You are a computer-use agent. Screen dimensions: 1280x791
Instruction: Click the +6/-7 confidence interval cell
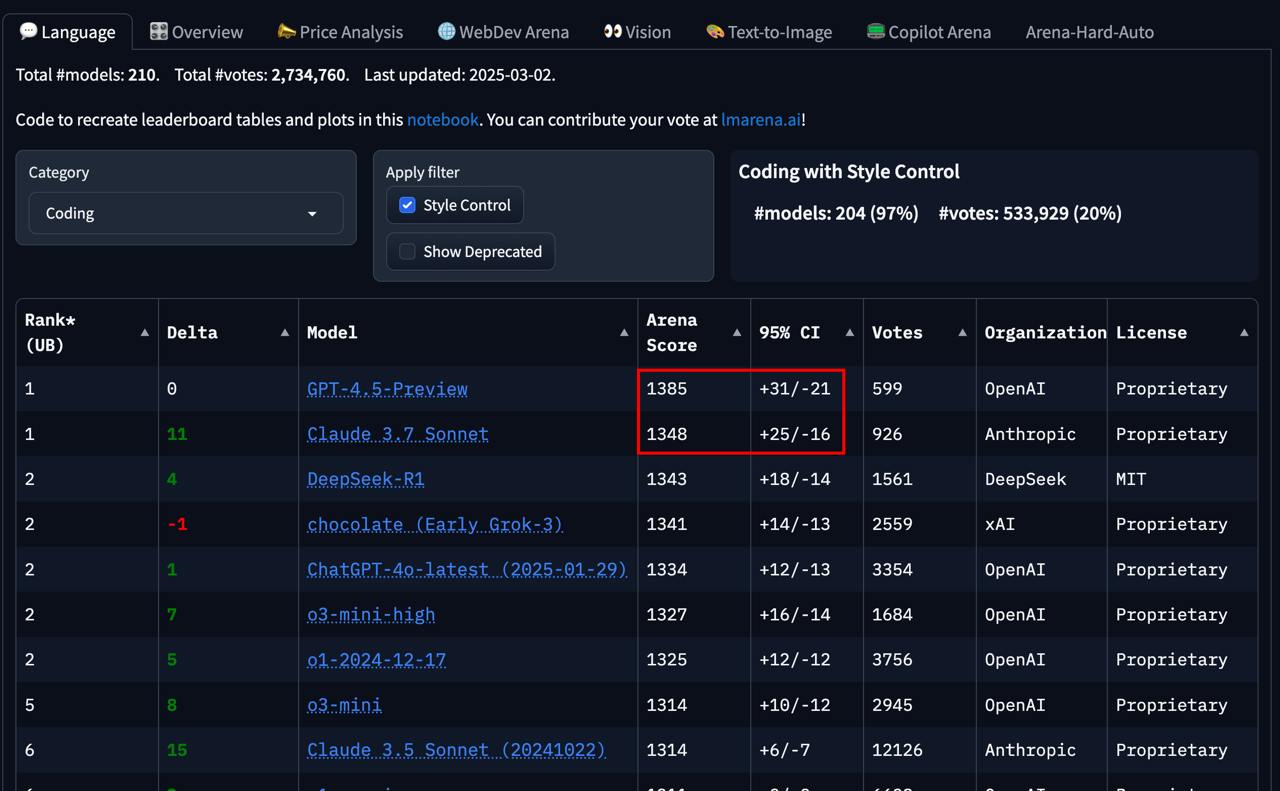[807, 750]
